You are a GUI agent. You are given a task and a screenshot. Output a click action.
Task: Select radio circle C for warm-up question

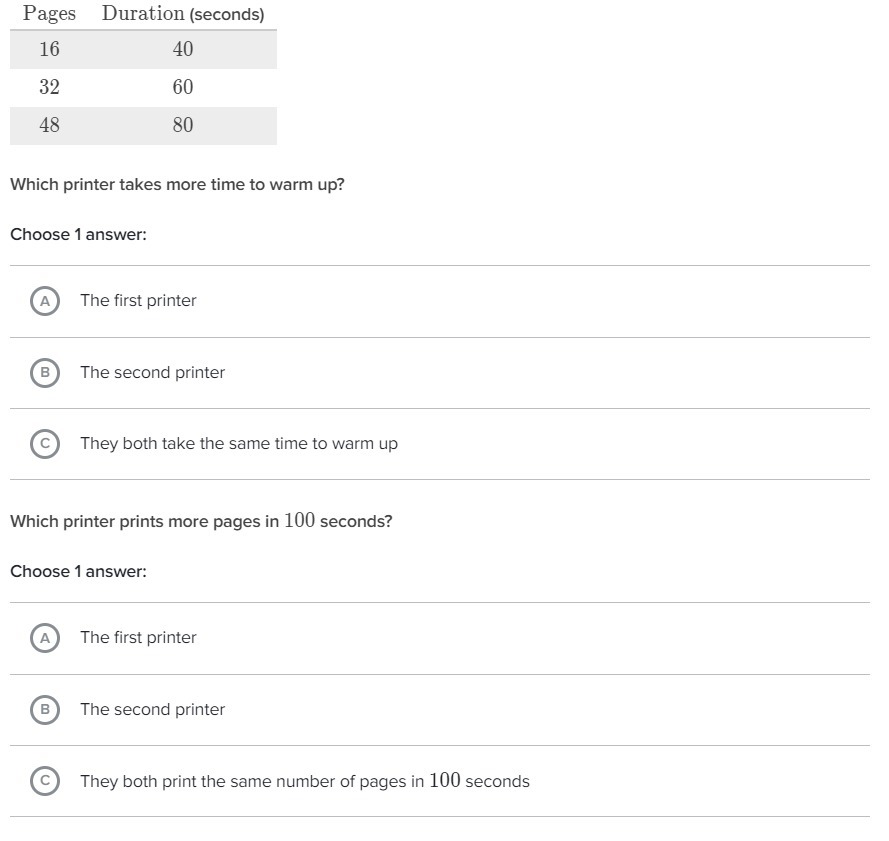pyautogui.click(x=44, y=444)
